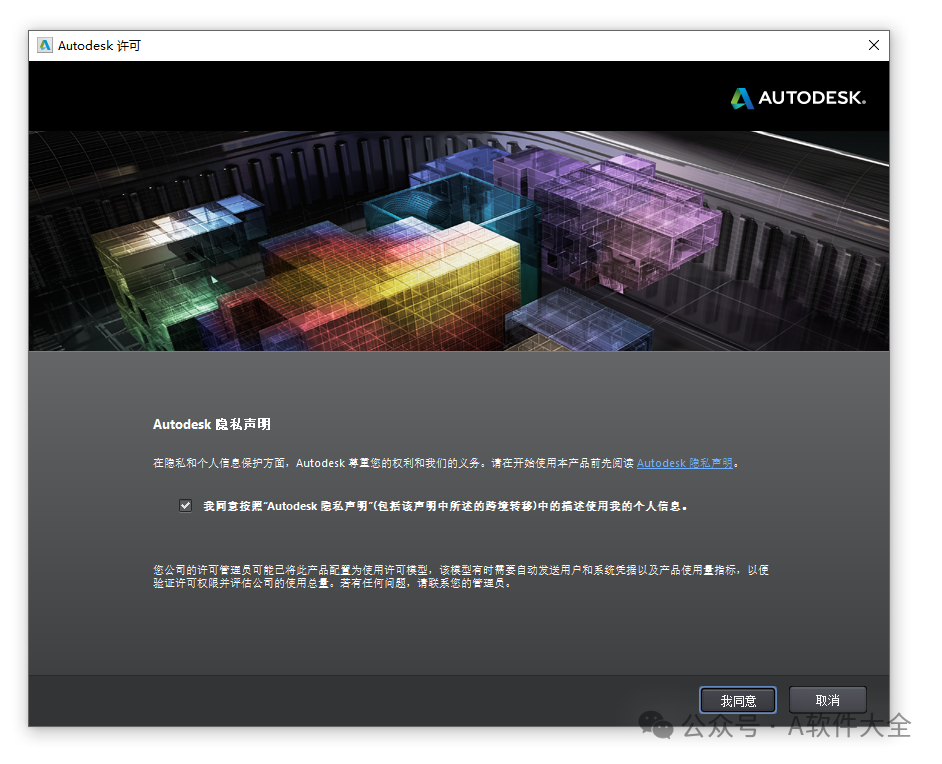Click the 我同意按照 agreement sentence
The image size is (942, 764).
445,506
